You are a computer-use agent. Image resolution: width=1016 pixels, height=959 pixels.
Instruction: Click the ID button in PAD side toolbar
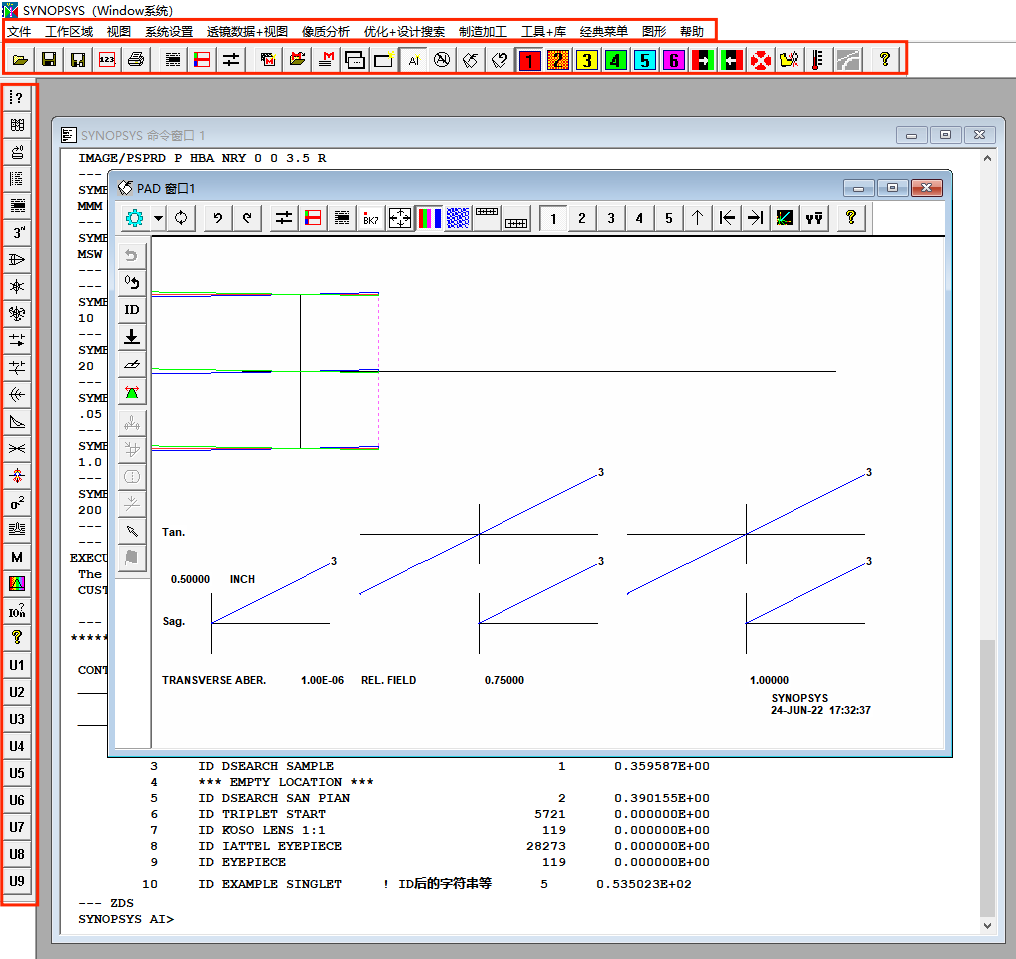(x=132, y=309)
